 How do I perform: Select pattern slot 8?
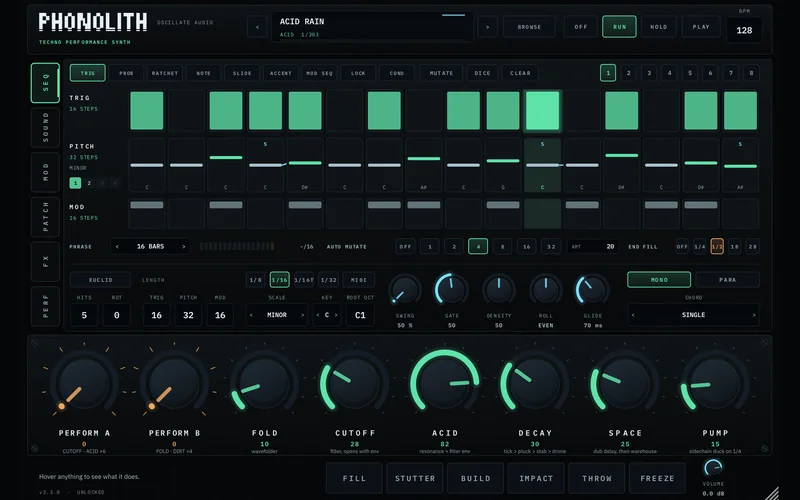(751, 73)
